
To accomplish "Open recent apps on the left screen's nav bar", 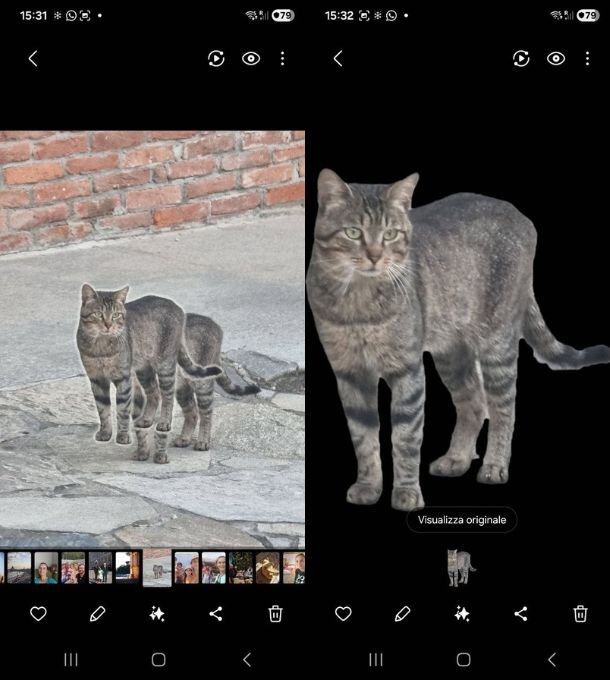I will click(71, 660).
